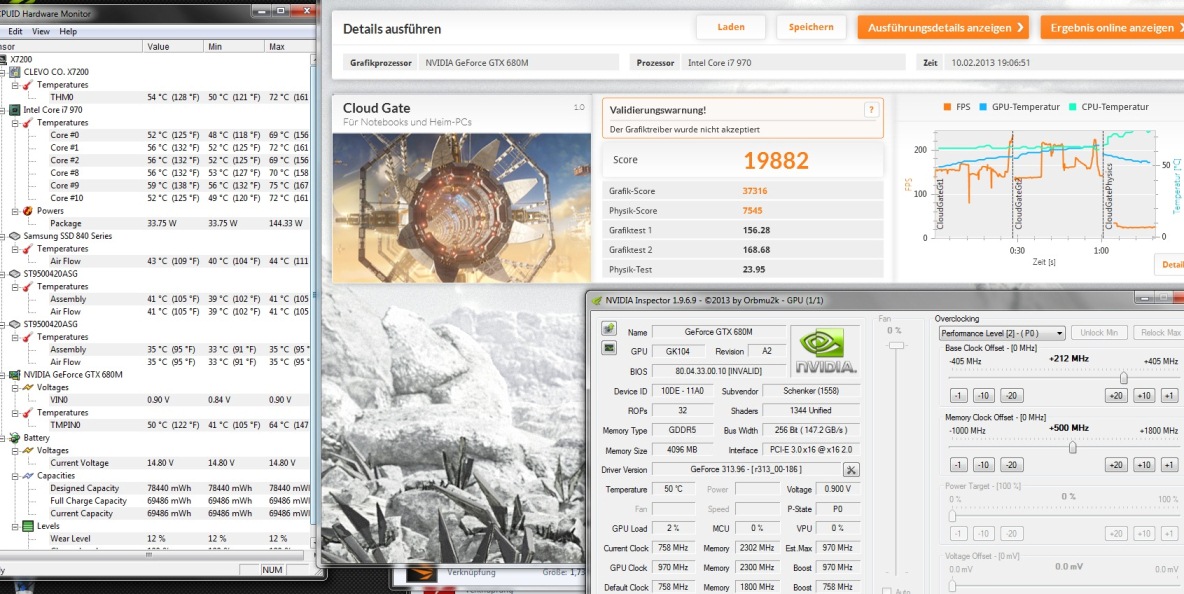This screenshot has width=1184, height=594.
Task: Click the Max column header
Action: (288, 47)
